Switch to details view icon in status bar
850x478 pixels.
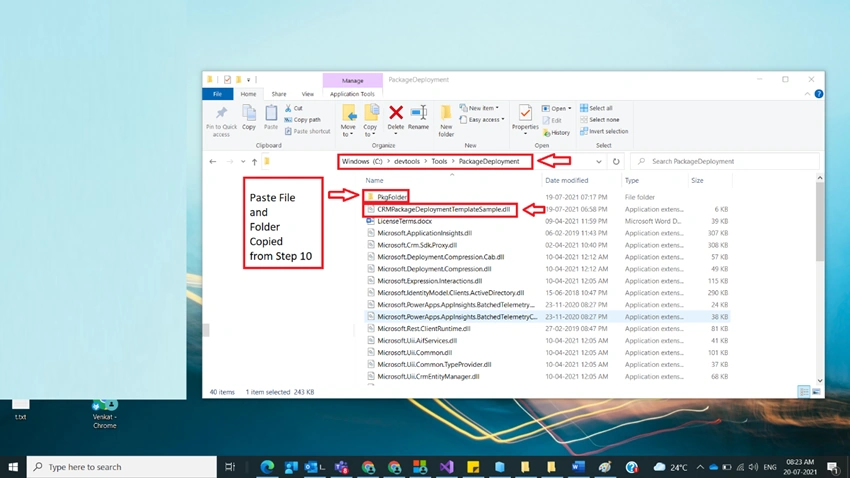tap(804, 392)
